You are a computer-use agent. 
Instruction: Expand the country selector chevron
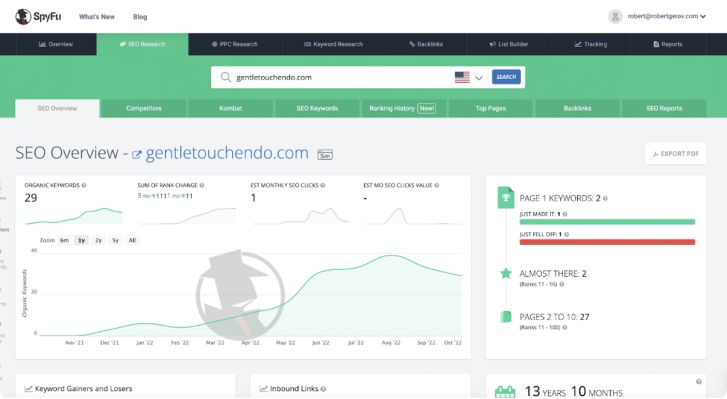click(479, 78)
